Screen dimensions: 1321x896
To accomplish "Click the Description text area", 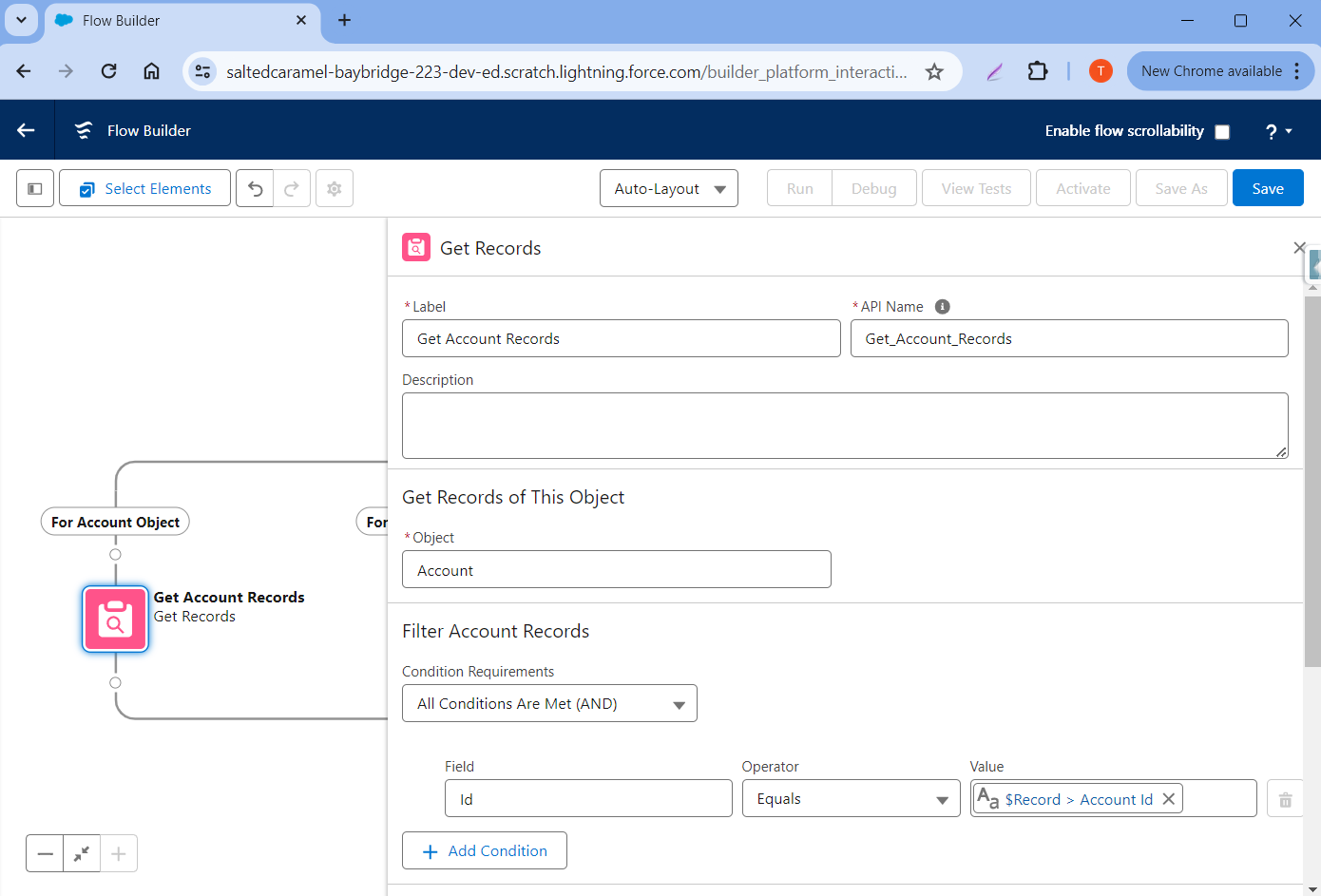I will [845, 426].
